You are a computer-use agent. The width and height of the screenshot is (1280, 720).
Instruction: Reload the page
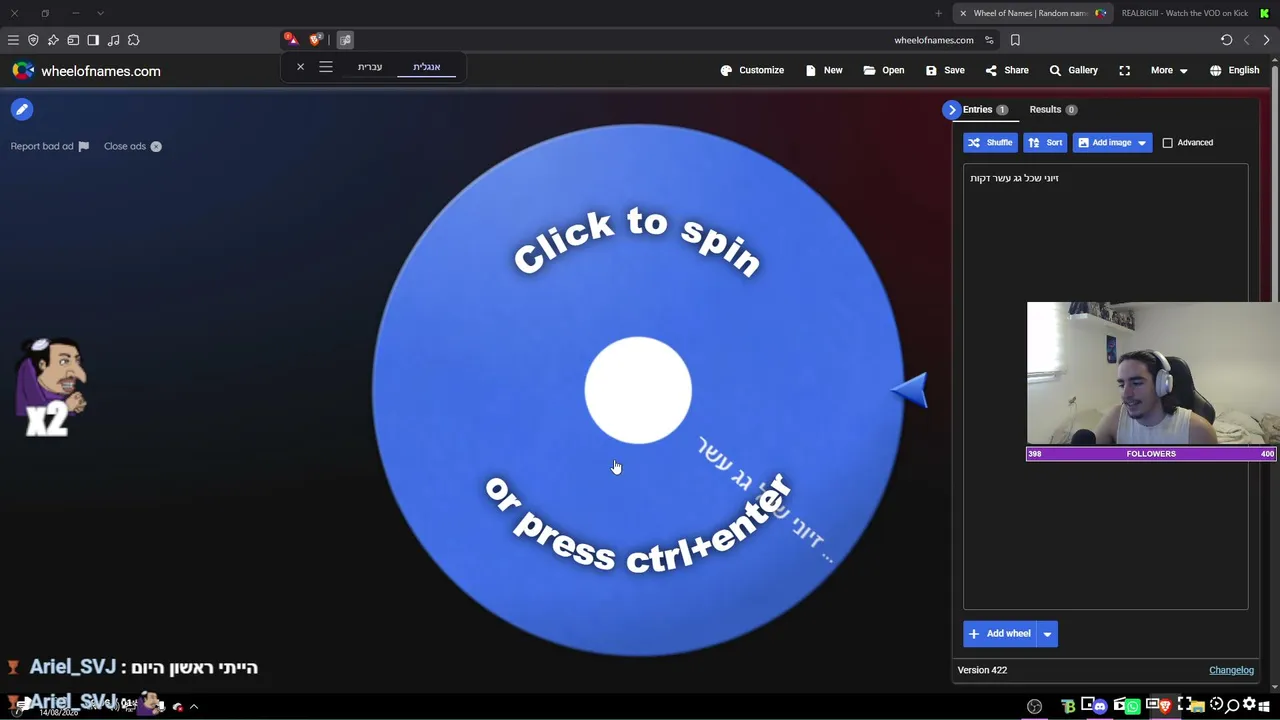coord(1226,40)
